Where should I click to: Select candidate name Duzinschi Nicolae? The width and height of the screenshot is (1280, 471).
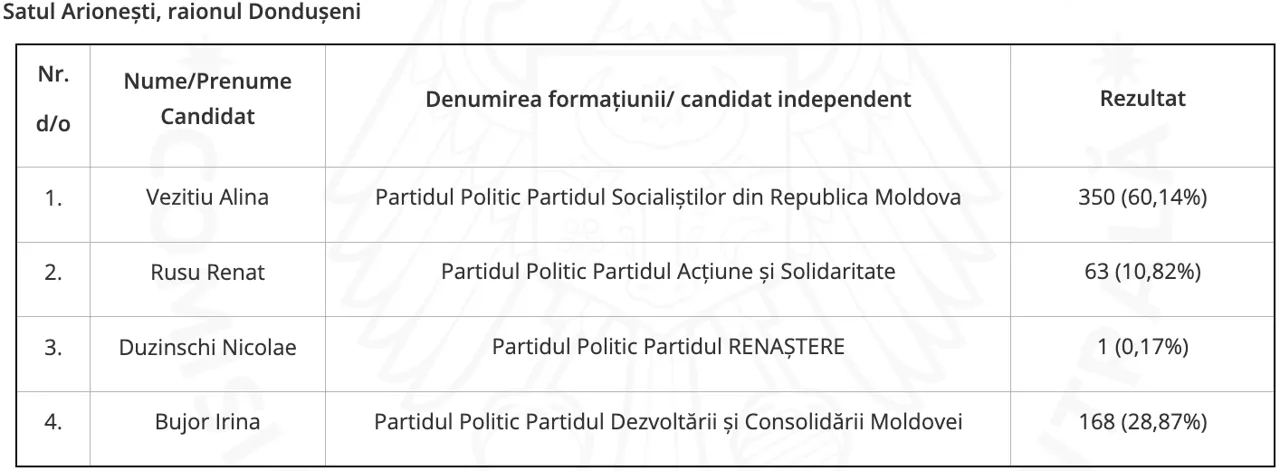207,347
